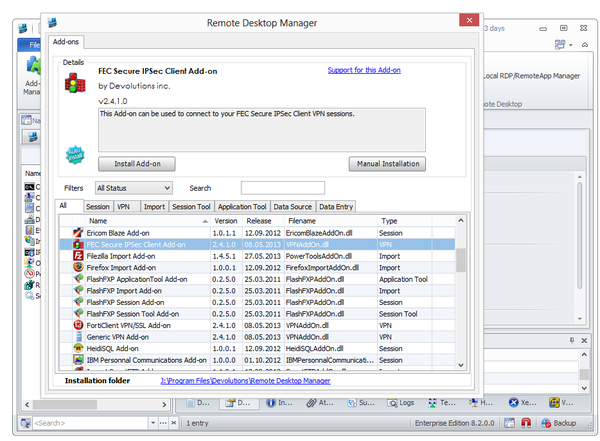This screenshot has width=600, height=441.
Task: Select the Add-ons dialog tab
Action: coord(66,42)
